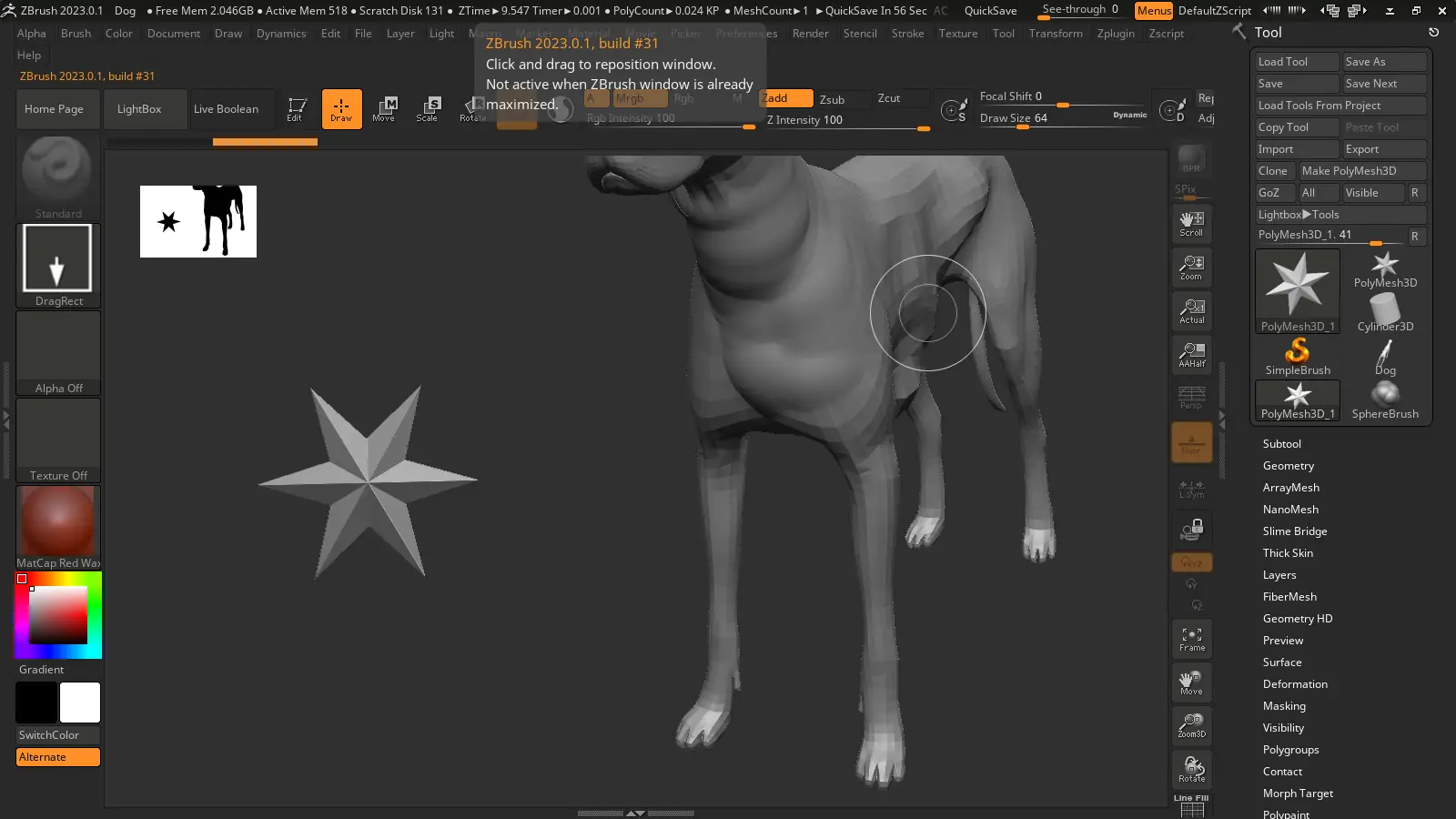Click the Scroll canvas navigation icon
The height and width of the screenshot is (819, 1456).
(1191, 223)
